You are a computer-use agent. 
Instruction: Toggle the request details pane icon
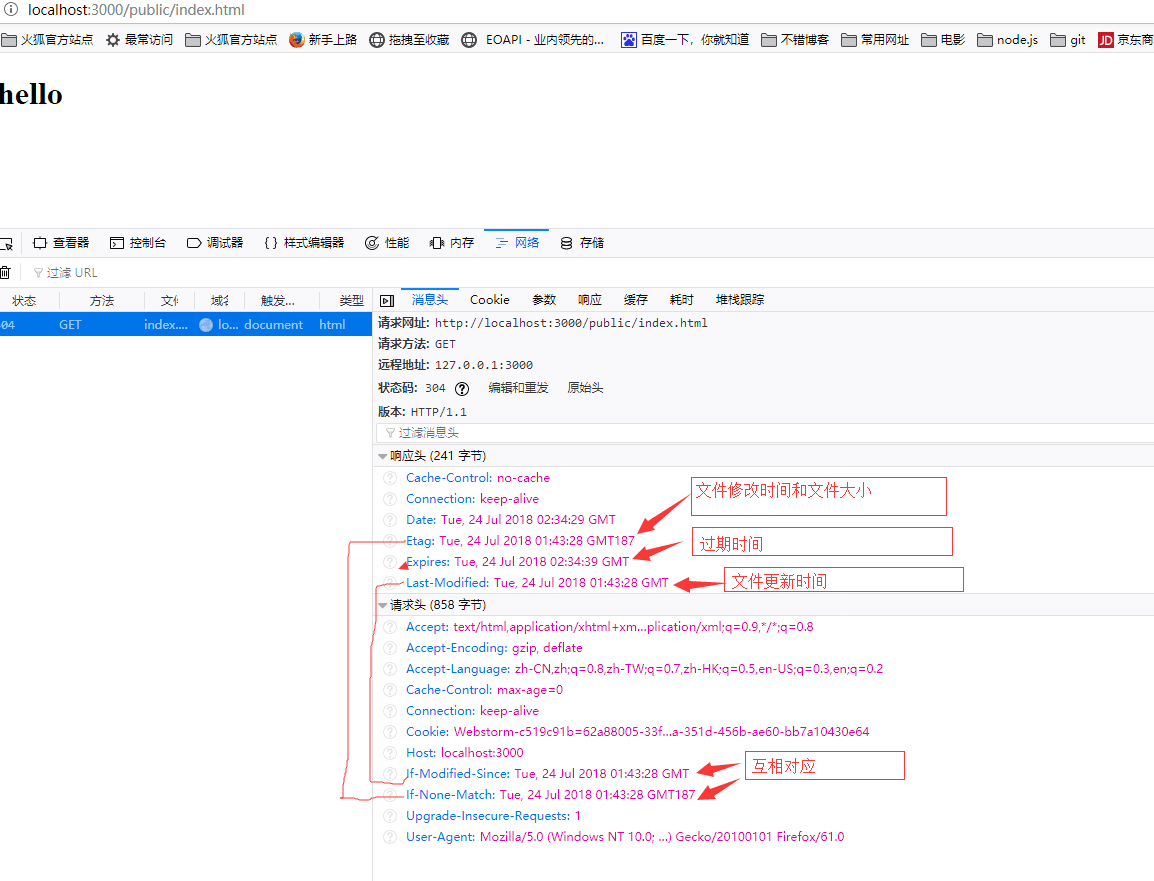pyautogui.click(x=387, y=300)
